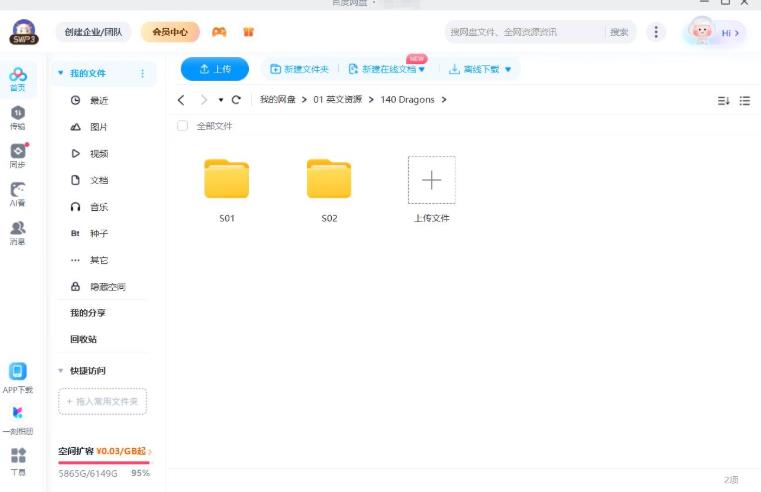The image size is (761, 492).
Task: Select 种子 category
Action: click(x=99, y=233)
